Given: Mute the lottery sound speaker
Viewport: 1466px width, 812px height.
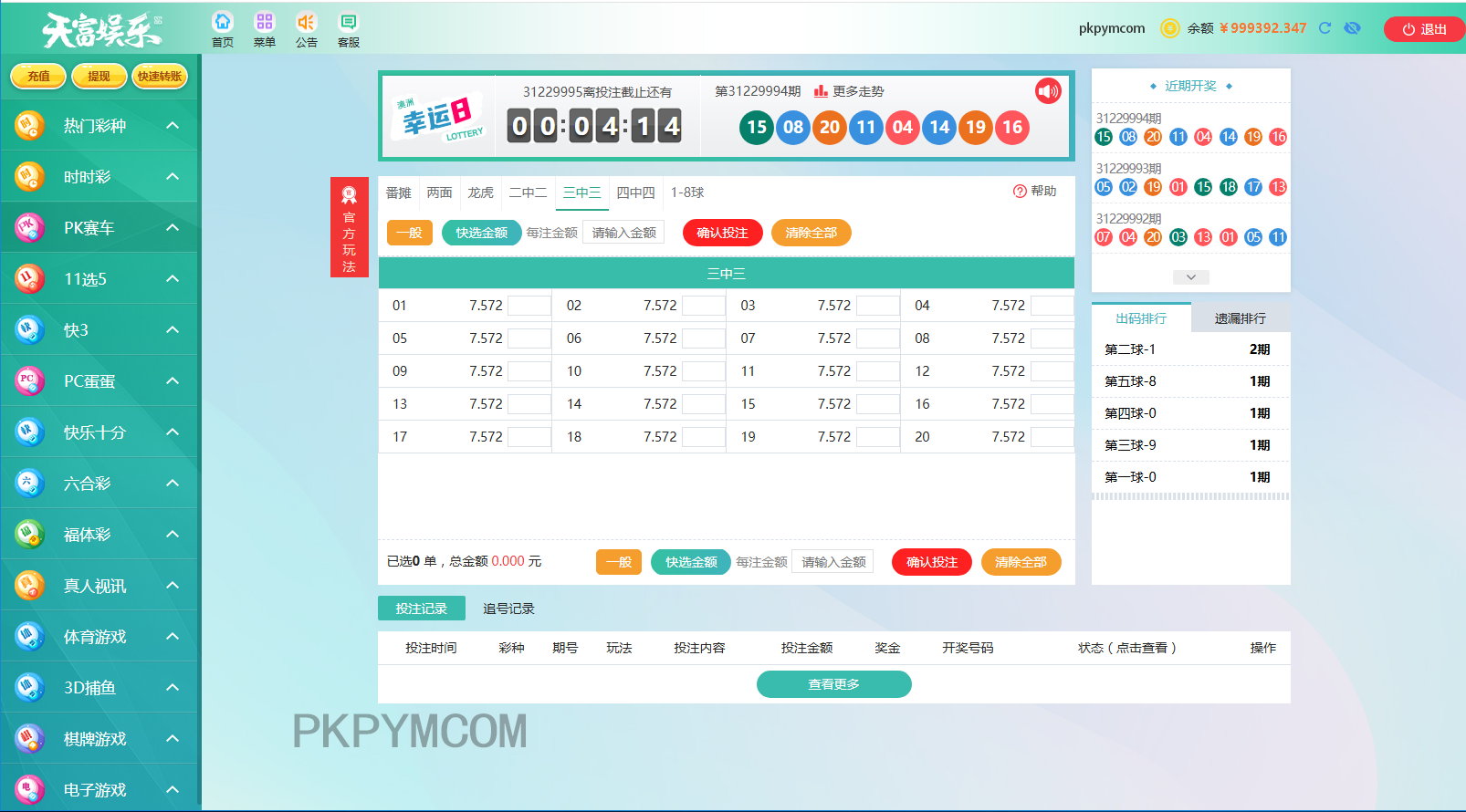Looking at the screenshot, I should [1048, 91].
